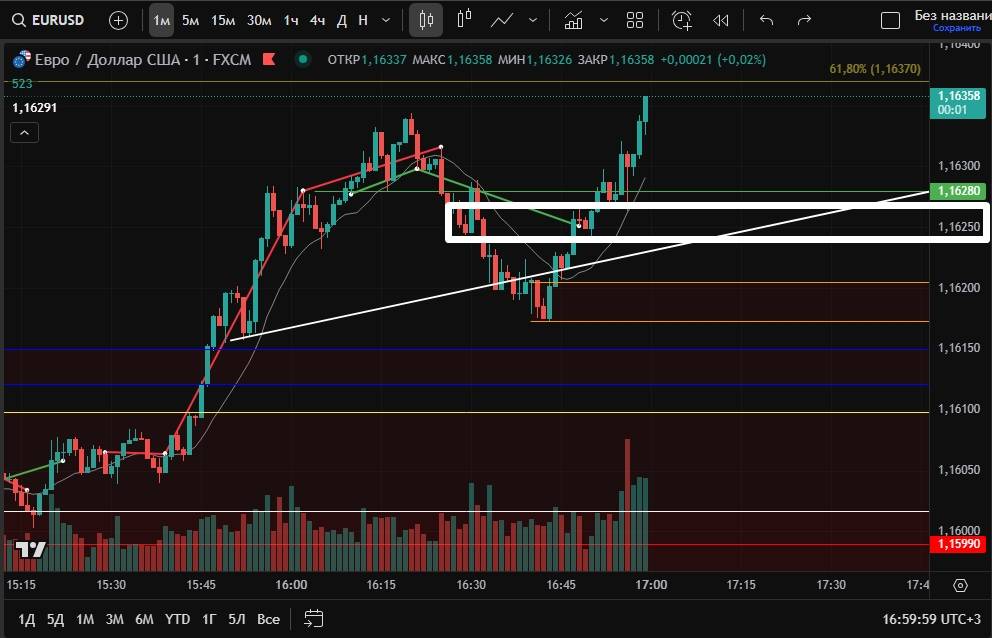Screen dimensions: 992x638
Task: Expand the dropdown arrow after line icon
Action: coord(532,20)
